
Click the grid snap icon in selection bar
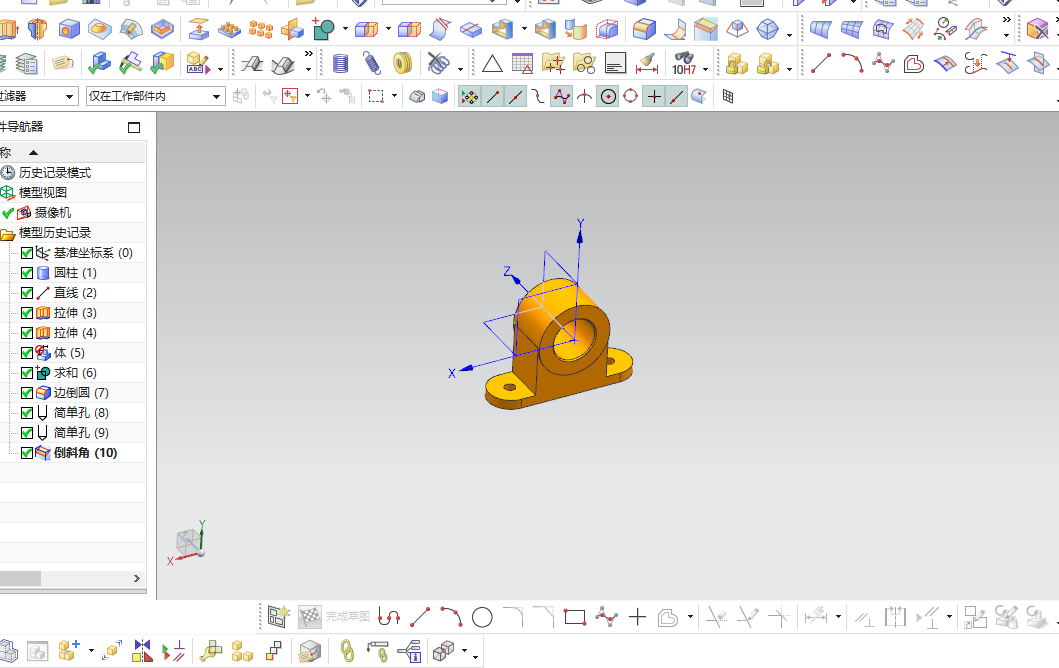tap(727, 97)
